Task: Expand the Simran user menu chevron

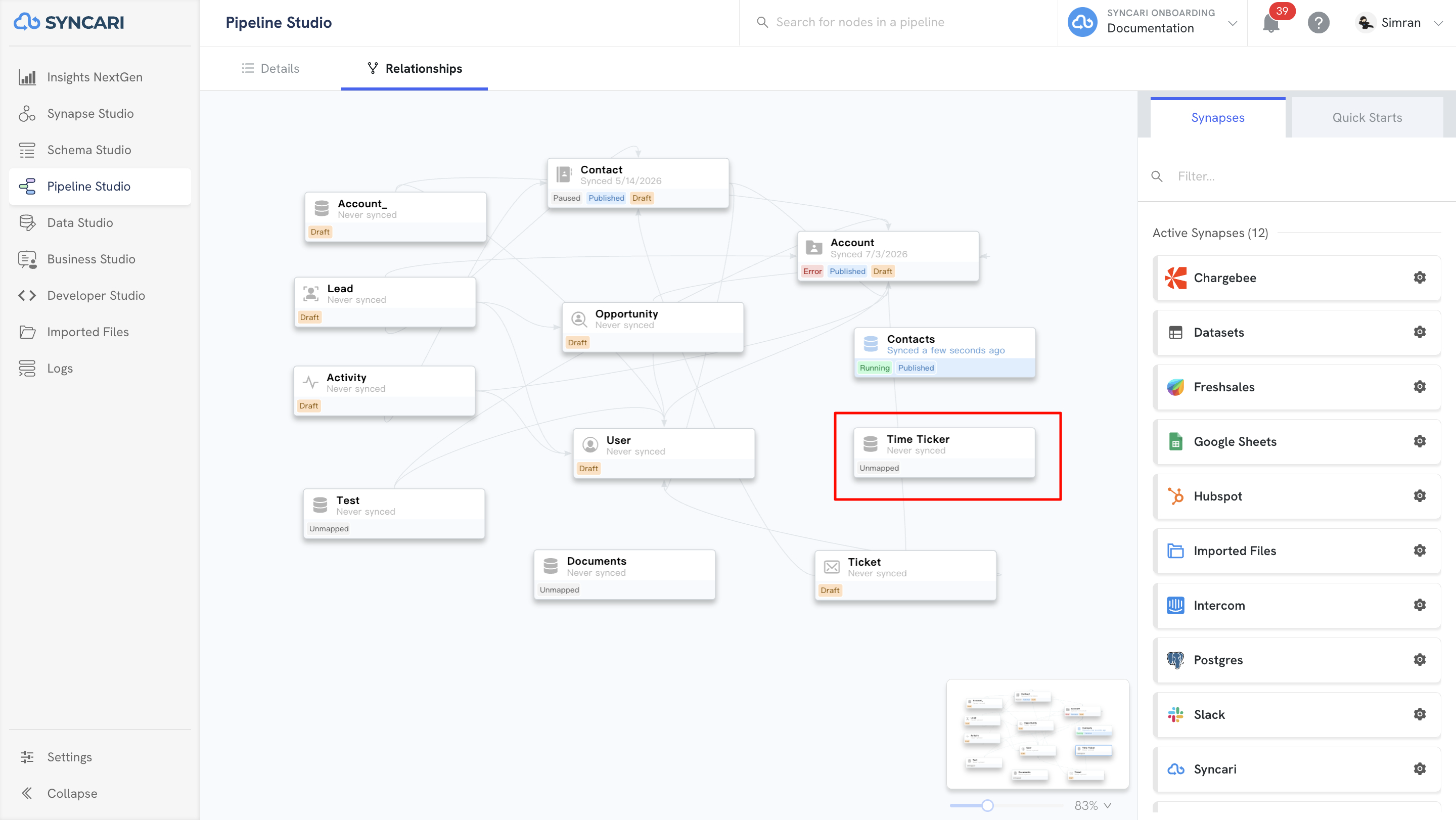Action: click(x=1438, y=23)
